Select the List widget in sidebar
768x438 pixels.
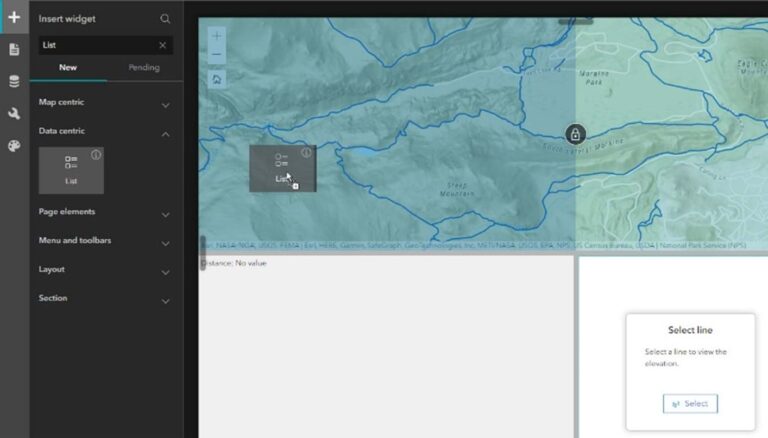click(x=71, y=170)
